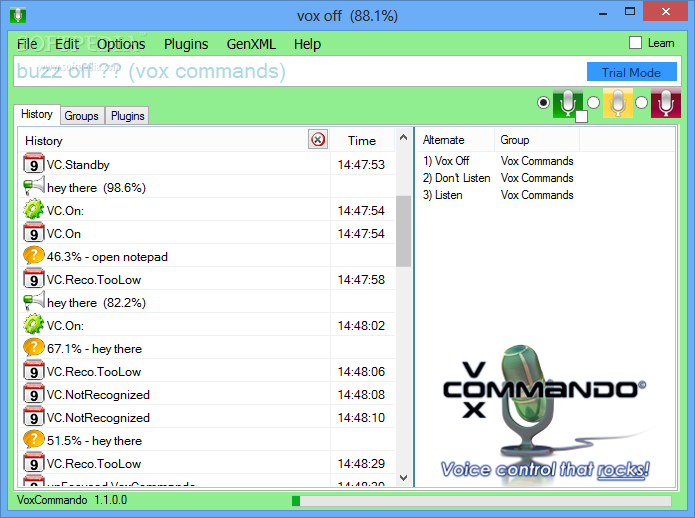The image size is (695, 518).
Task: Click the VoxCommando 1.1.0.0 status text
Action: point(72,500)
